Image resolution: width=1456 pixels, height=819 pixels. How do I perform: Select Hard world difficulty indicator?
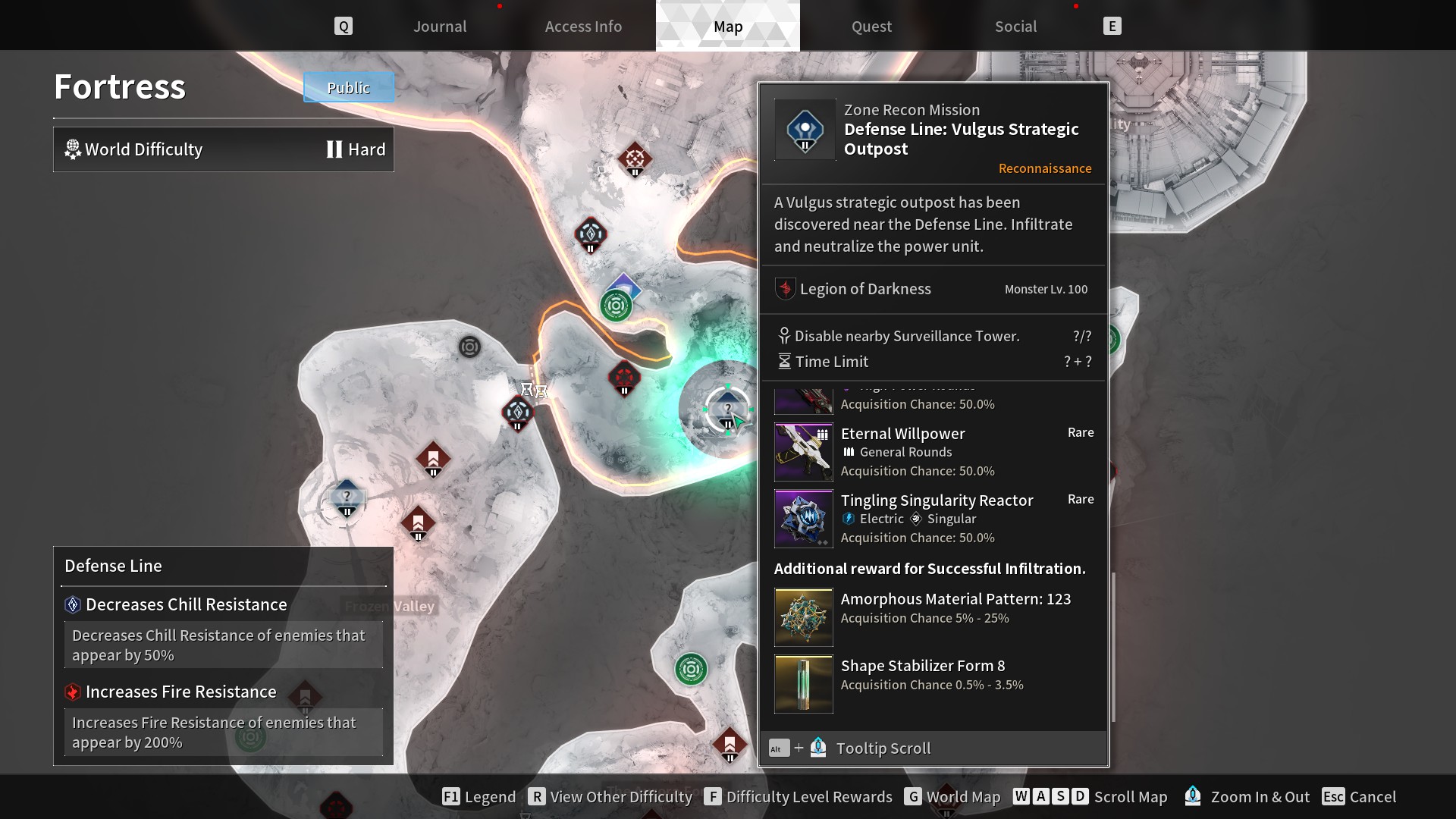(x=356, y=148)
